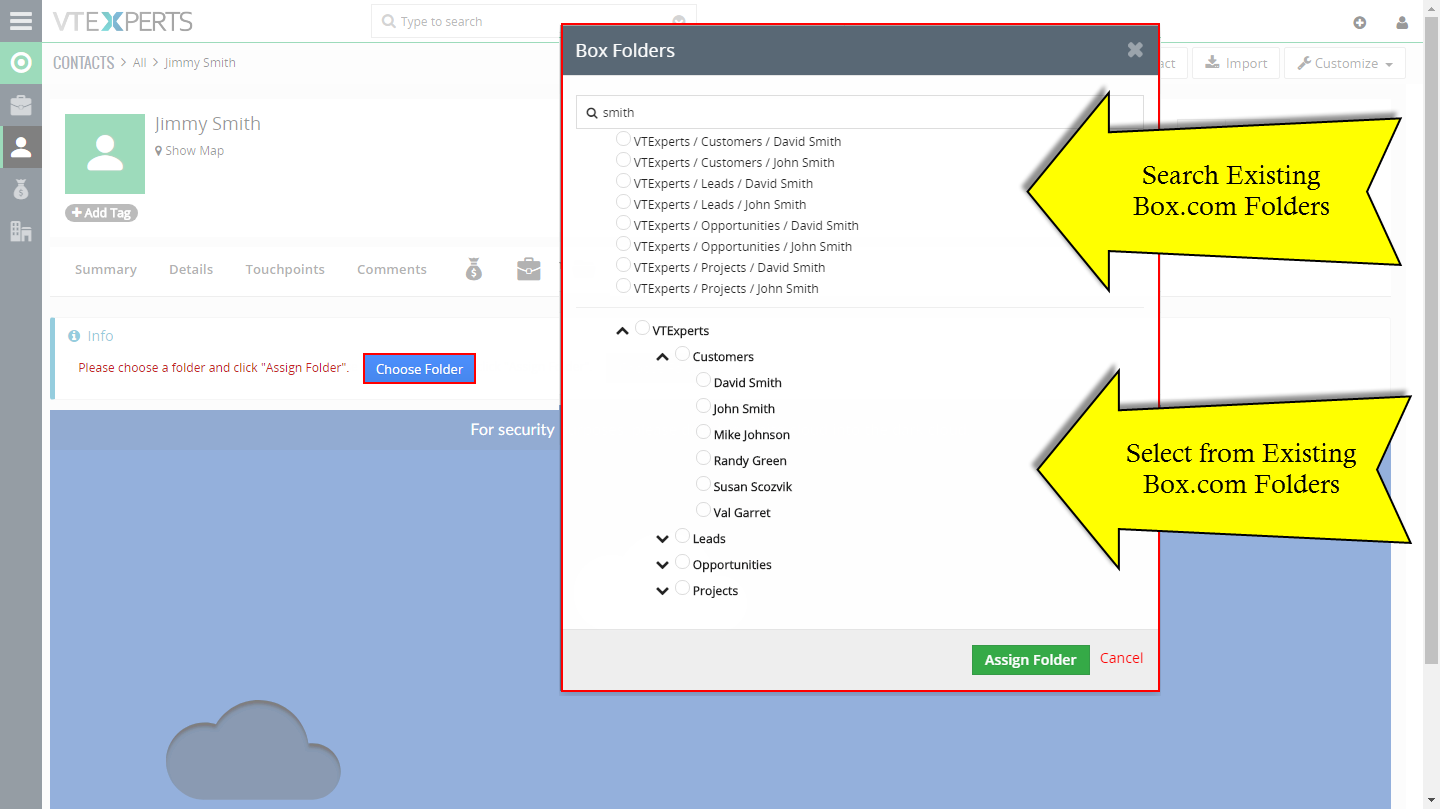Select John Smith under Customers tree
Viewport: 1440px width, 809px height.
pyautogui.click(x=704, y=406)
